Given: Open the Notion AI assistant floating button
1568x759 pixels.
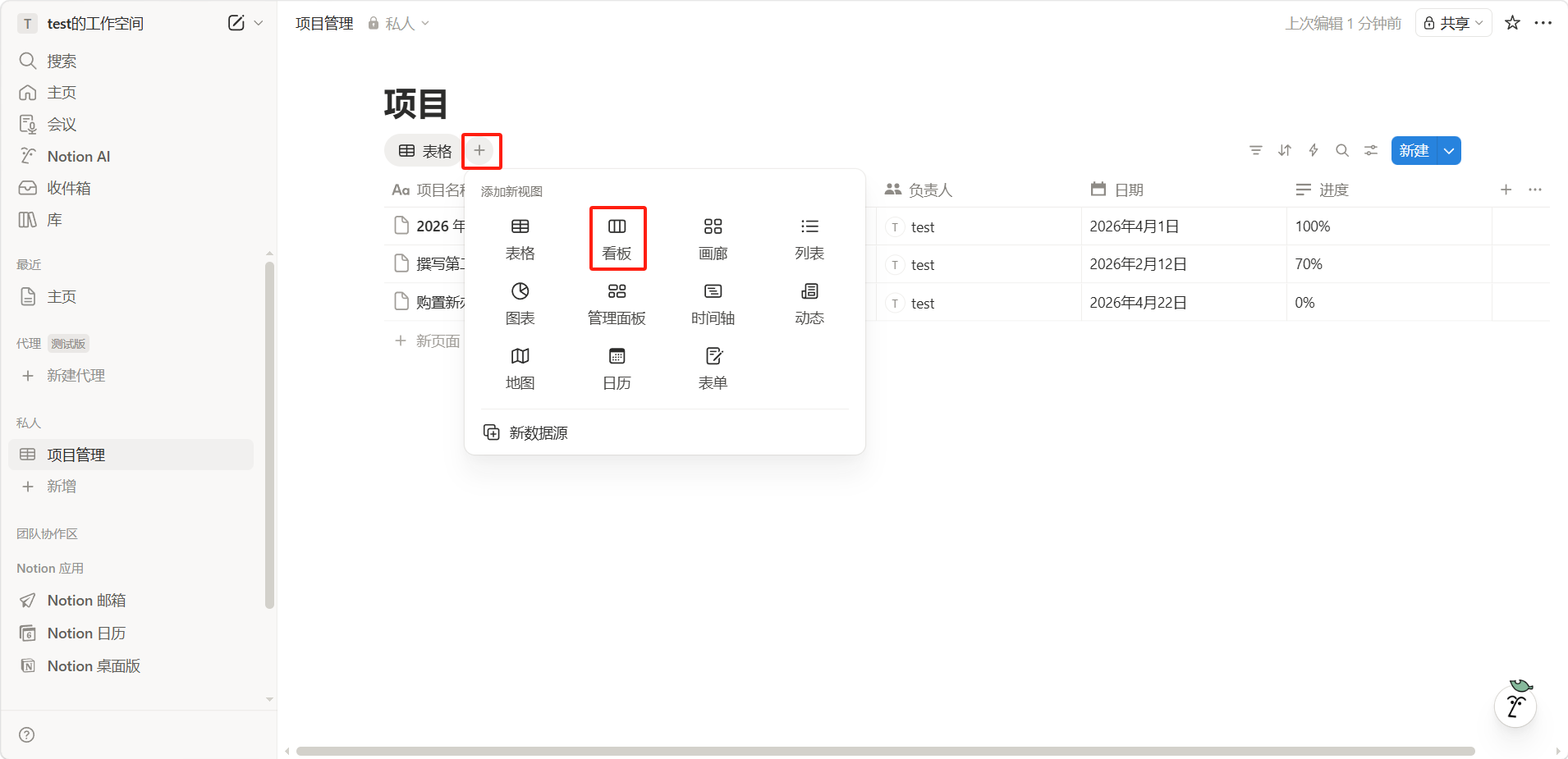Looking at the screenshot, I should click(x=1515, y=706).
